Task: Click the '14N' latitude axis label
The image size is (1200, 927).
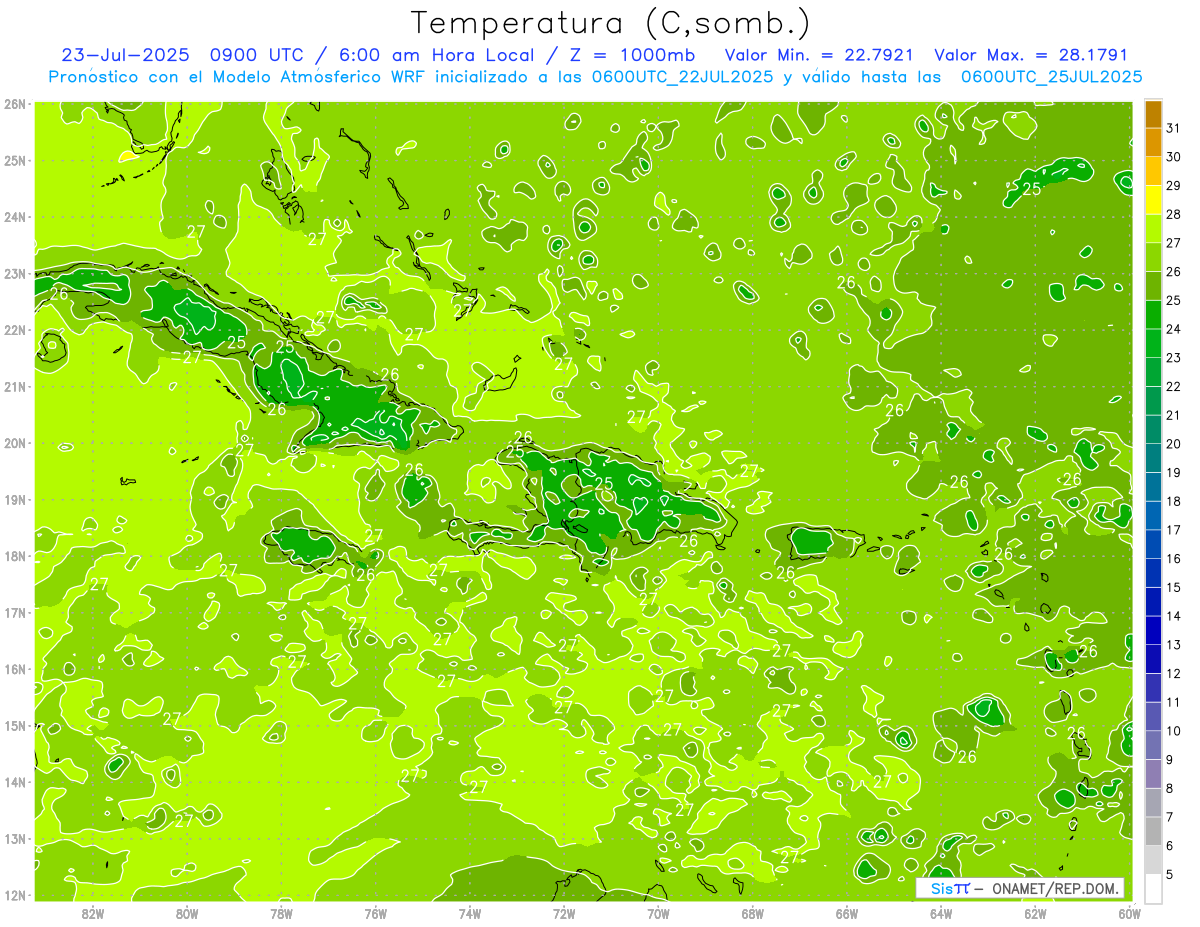Action: [14, 782]
